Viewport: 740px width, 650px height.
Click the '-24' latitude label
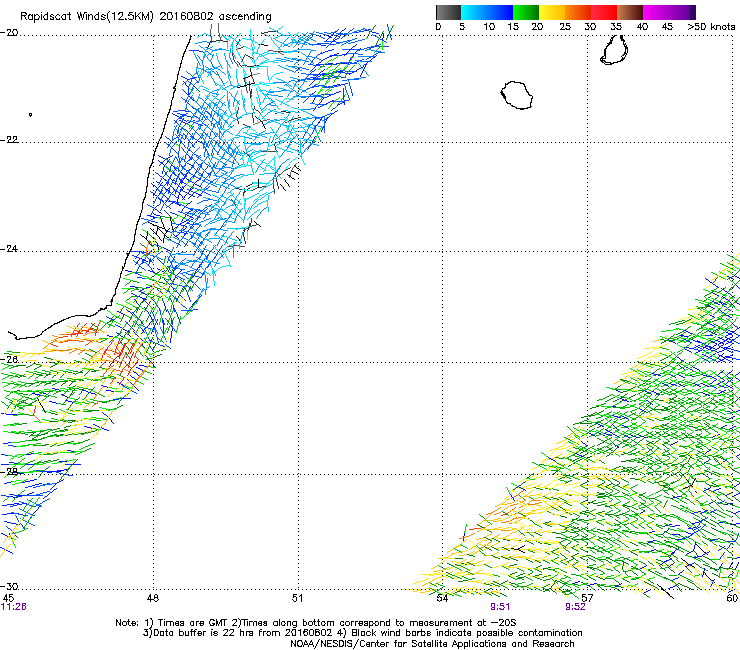coord(9,249)
